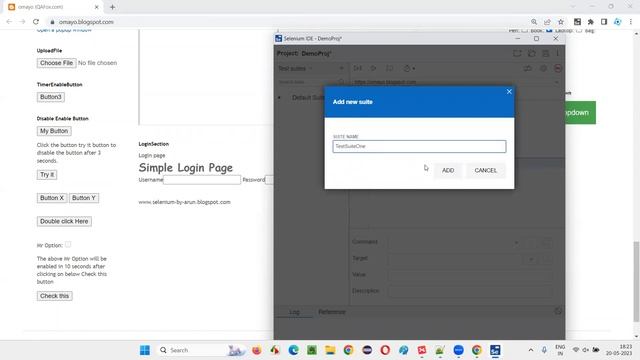Switch to the Reference tab
640x360 pixels.
click(x=332, y=312)
